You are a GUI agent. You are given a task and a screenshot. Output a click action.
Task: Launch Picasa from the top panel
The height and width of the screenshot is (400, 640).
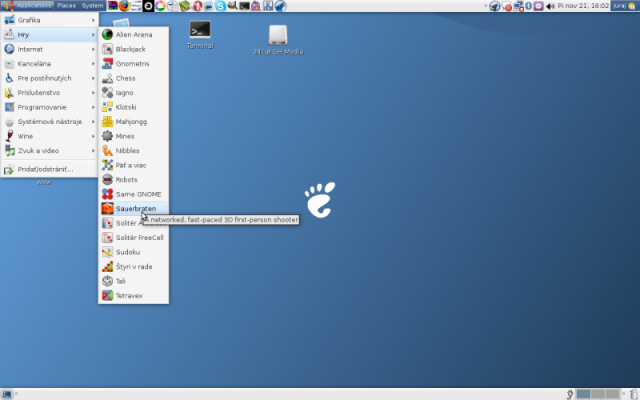click(160, 6)
